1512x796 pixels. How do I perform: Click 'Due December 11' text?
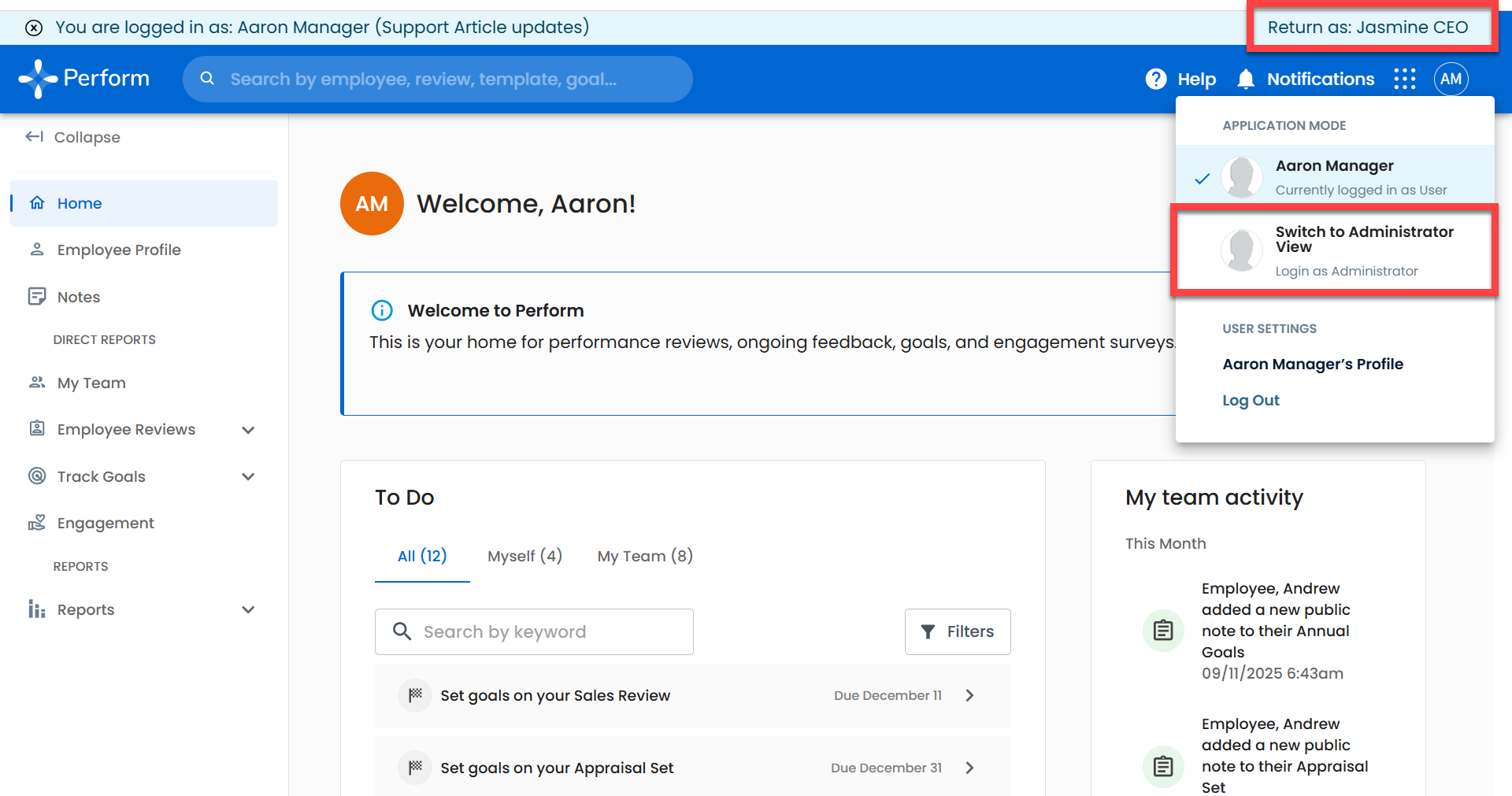[888, 695]
